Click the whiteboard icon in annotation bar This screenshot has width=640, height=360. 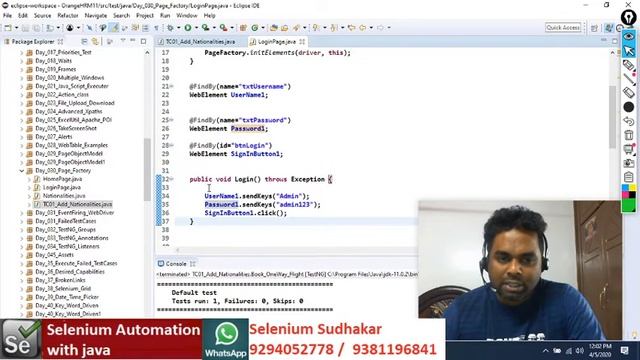629,149
